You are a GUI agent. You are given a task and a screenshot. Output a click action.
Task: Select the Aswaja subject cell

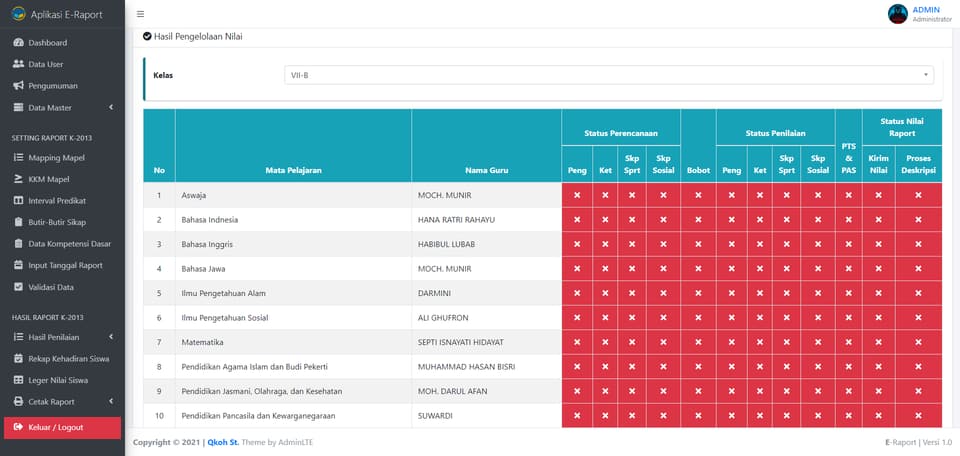pos(293,195)
